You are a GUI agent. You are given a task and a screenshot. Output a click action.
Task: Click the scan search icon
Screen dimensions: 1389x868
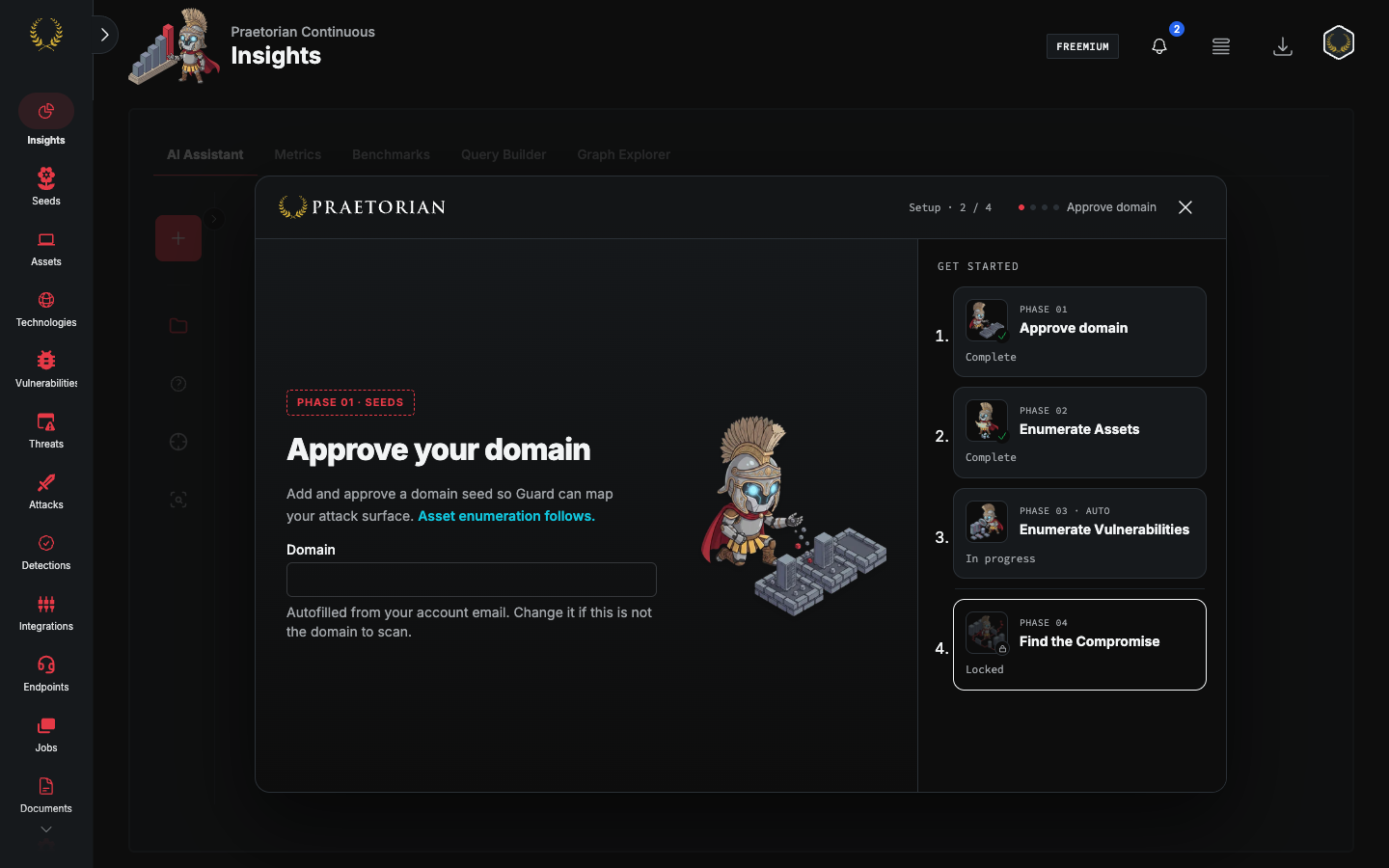[x=178, y=500]
